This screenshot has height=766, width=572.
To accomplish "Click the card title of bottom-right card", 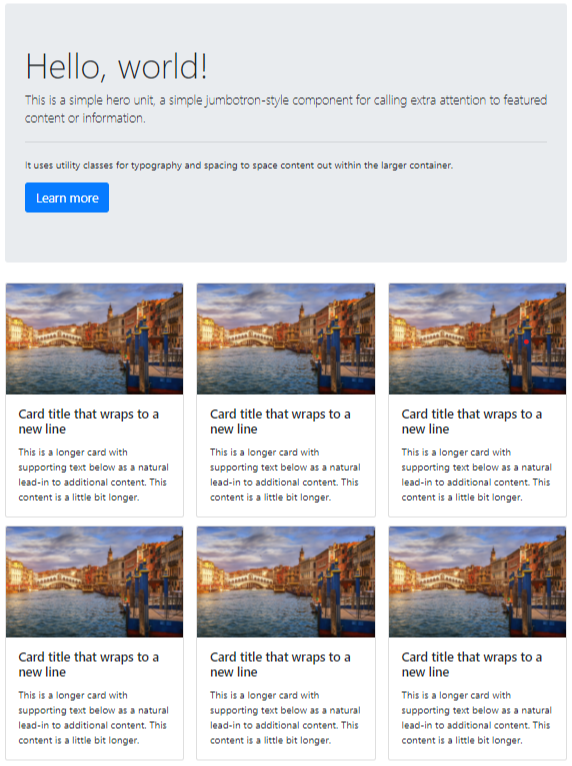I will [472, 664].
